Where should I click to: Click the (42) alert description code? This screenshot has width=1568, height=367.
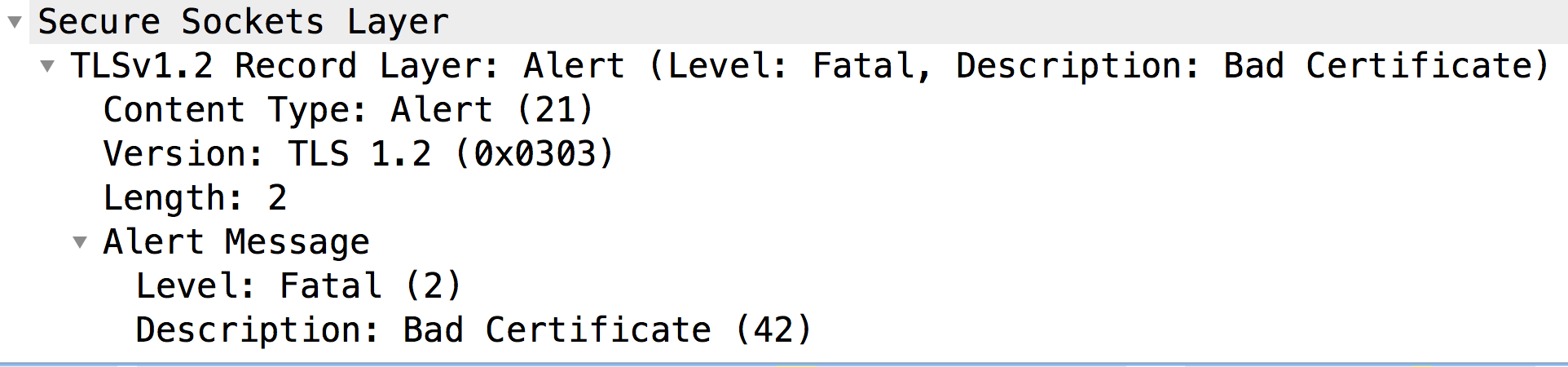coord(773,330)
